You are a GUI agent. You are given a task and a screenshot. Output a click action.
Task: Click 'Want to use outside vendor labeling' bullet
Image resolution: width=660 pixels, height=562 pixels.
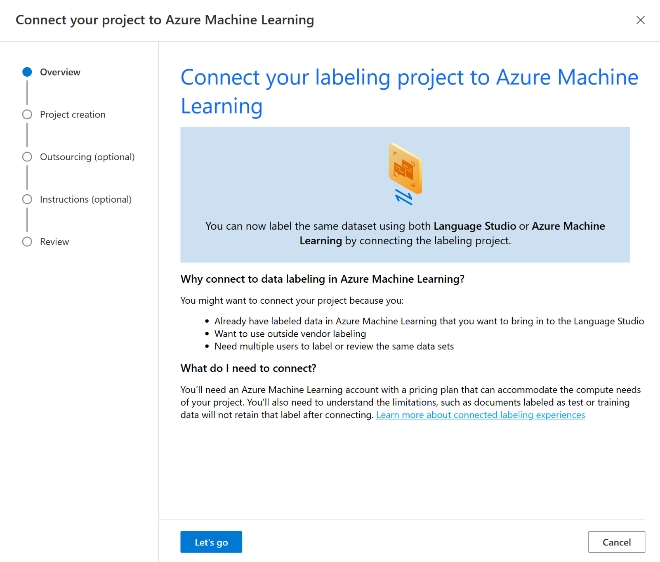coord(290,334)
